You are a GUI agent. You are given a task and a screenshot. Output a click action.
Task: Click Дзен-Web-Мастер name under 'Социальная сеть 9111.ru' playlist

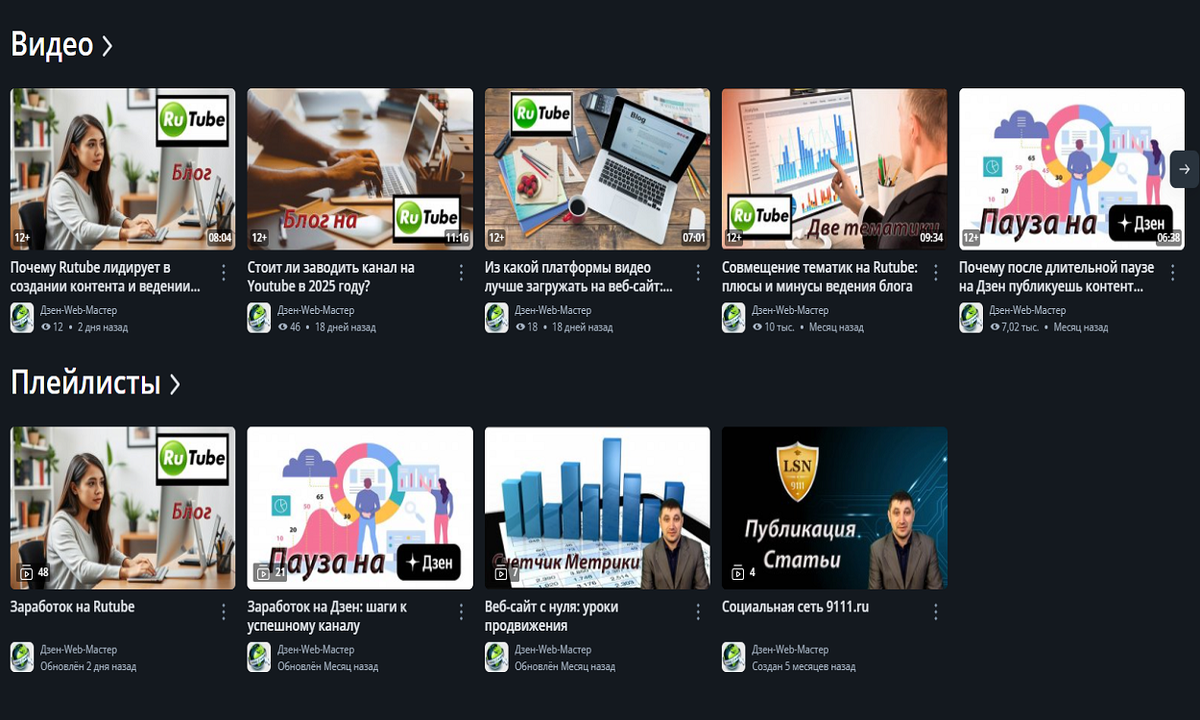pos(790,650)
